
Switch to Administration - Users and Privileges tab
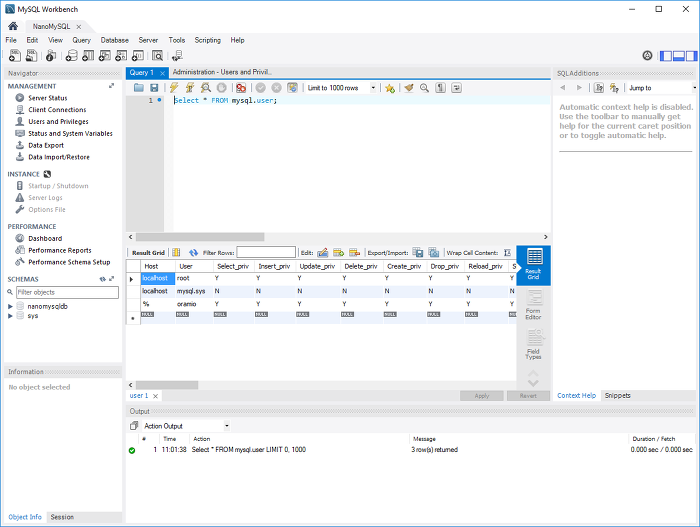(222, 72)
